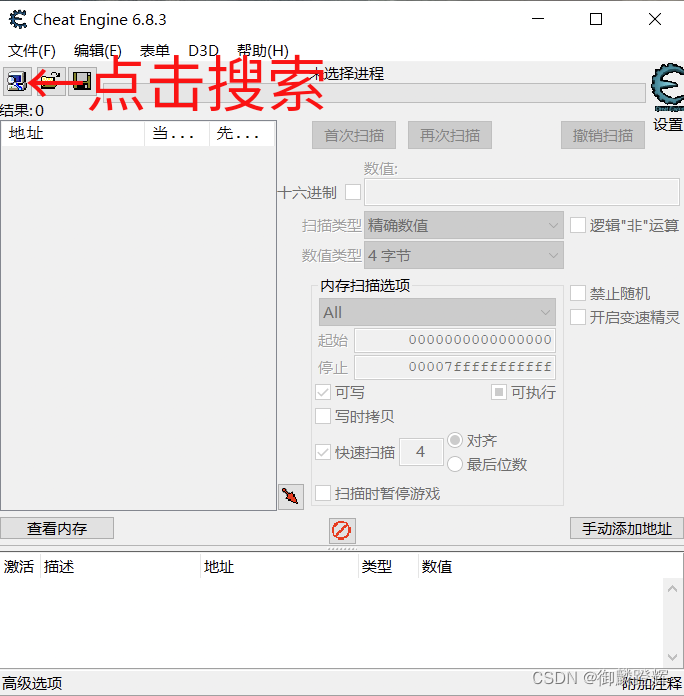Click 手动添加地址 button
Screen dimensions: 684x696
[x=627, y=528]
